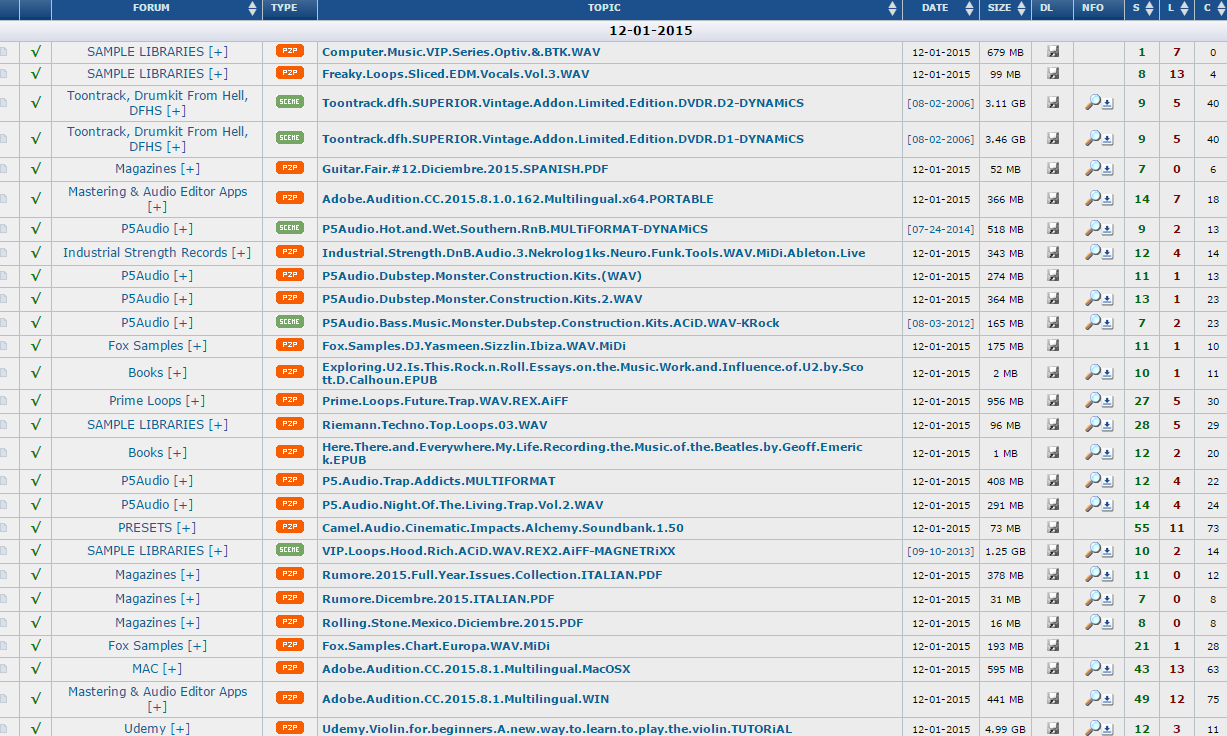Image resolution: width=1227 pixels, height=736 pixels.
Task: Click DL floppy icon for Prime.Loops.Future.Trap
Action: (1053, 401)
